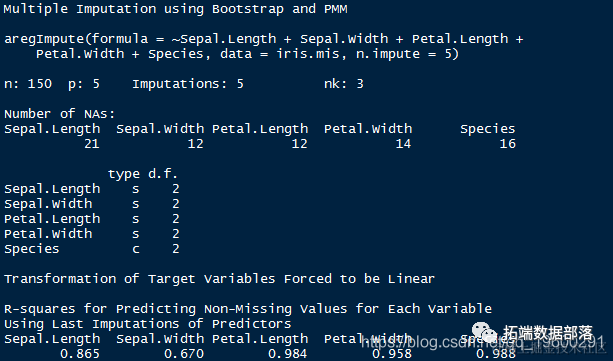The width and height of the screenshot is (613, 361).
Task: Click the title 'Multiple Imputation using Bootstrap and PMM'
Action: coord(175,9)
